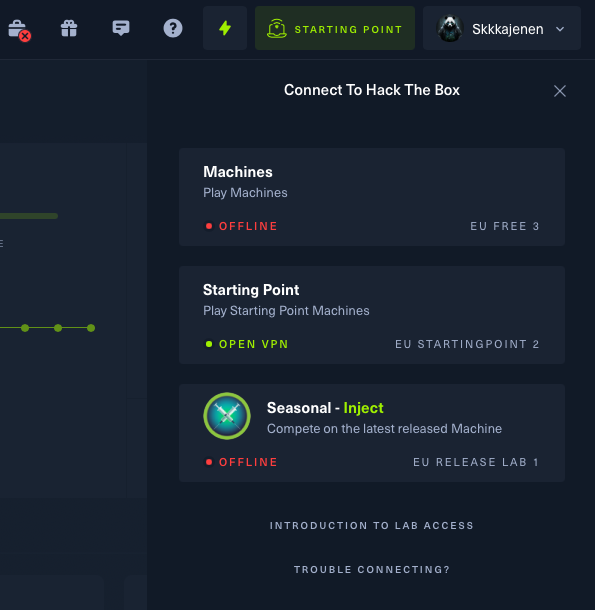Click the Play Machines subtitle
The image size is (595, 610).
click(x=245, y=193)
